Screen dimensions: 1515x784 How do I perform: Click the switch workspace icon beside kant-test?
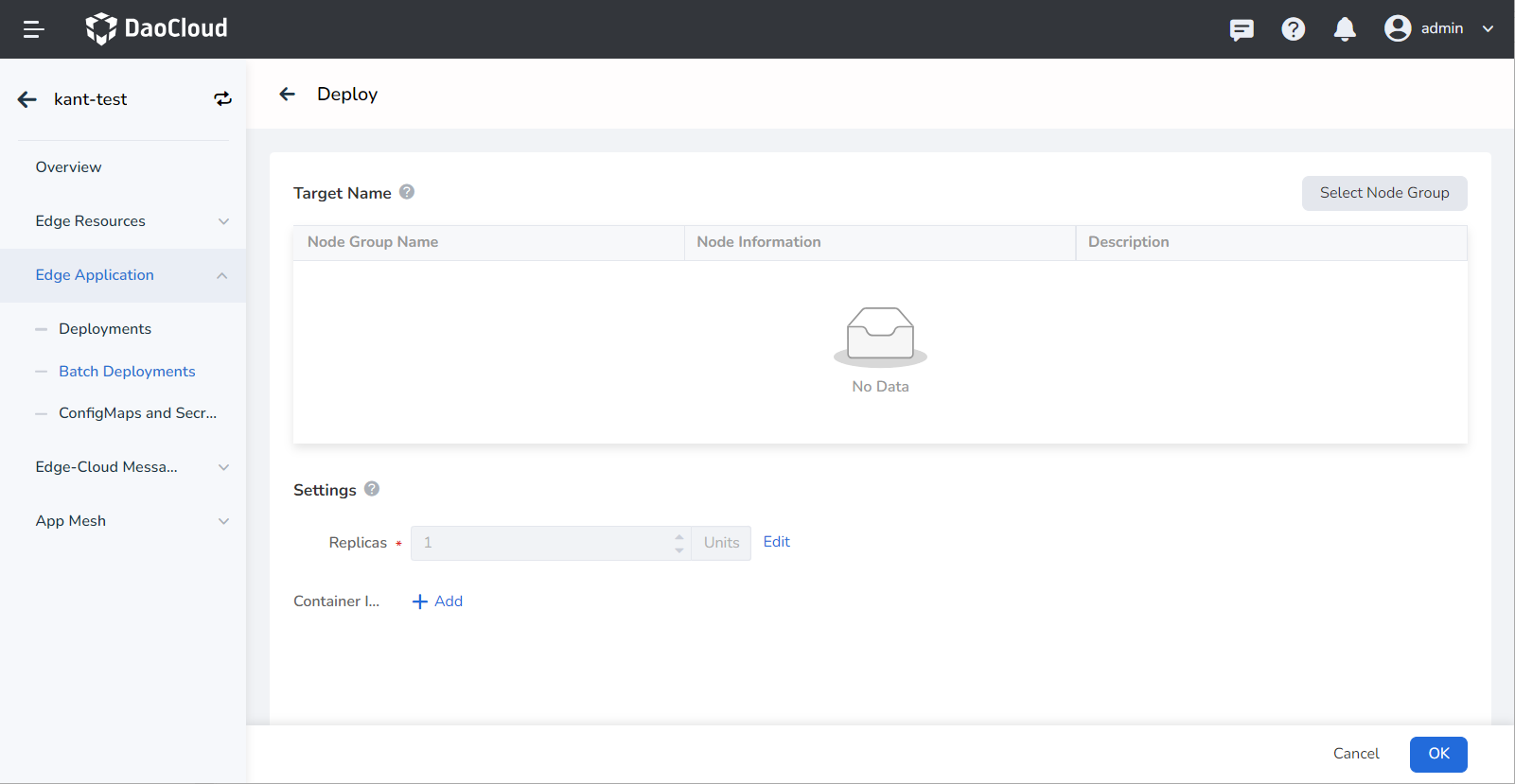222,99
